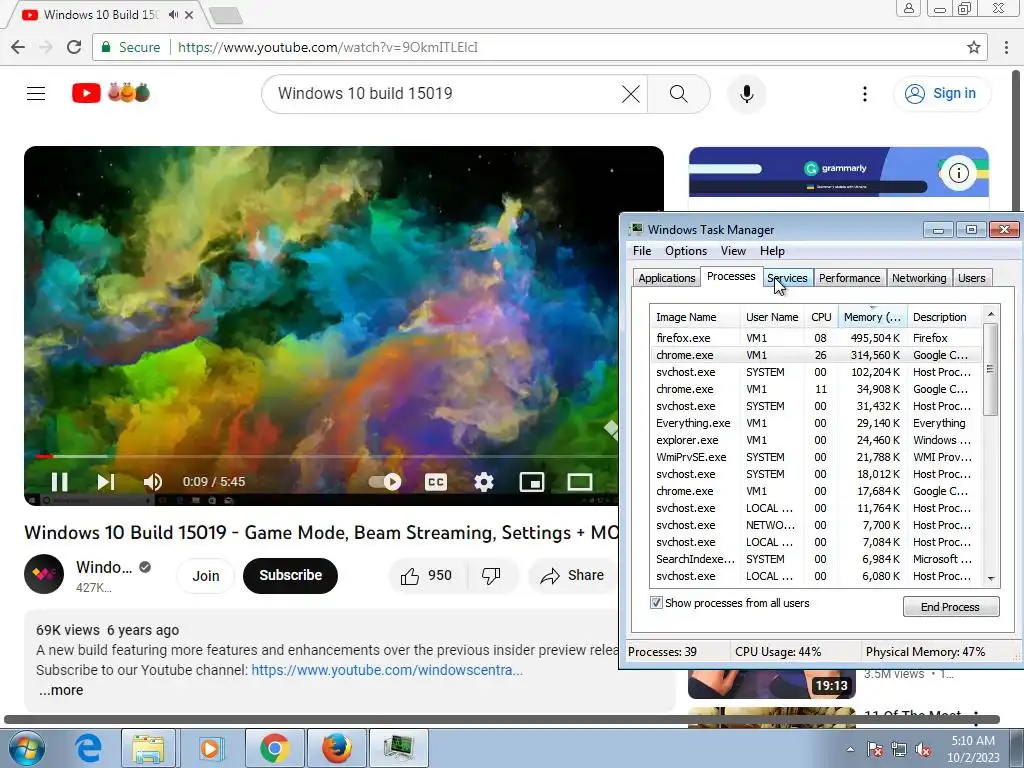Bookmark this page with the star
Image resolution: width=1024 pixels, height=768 pixels.
(x=973, y=47)
